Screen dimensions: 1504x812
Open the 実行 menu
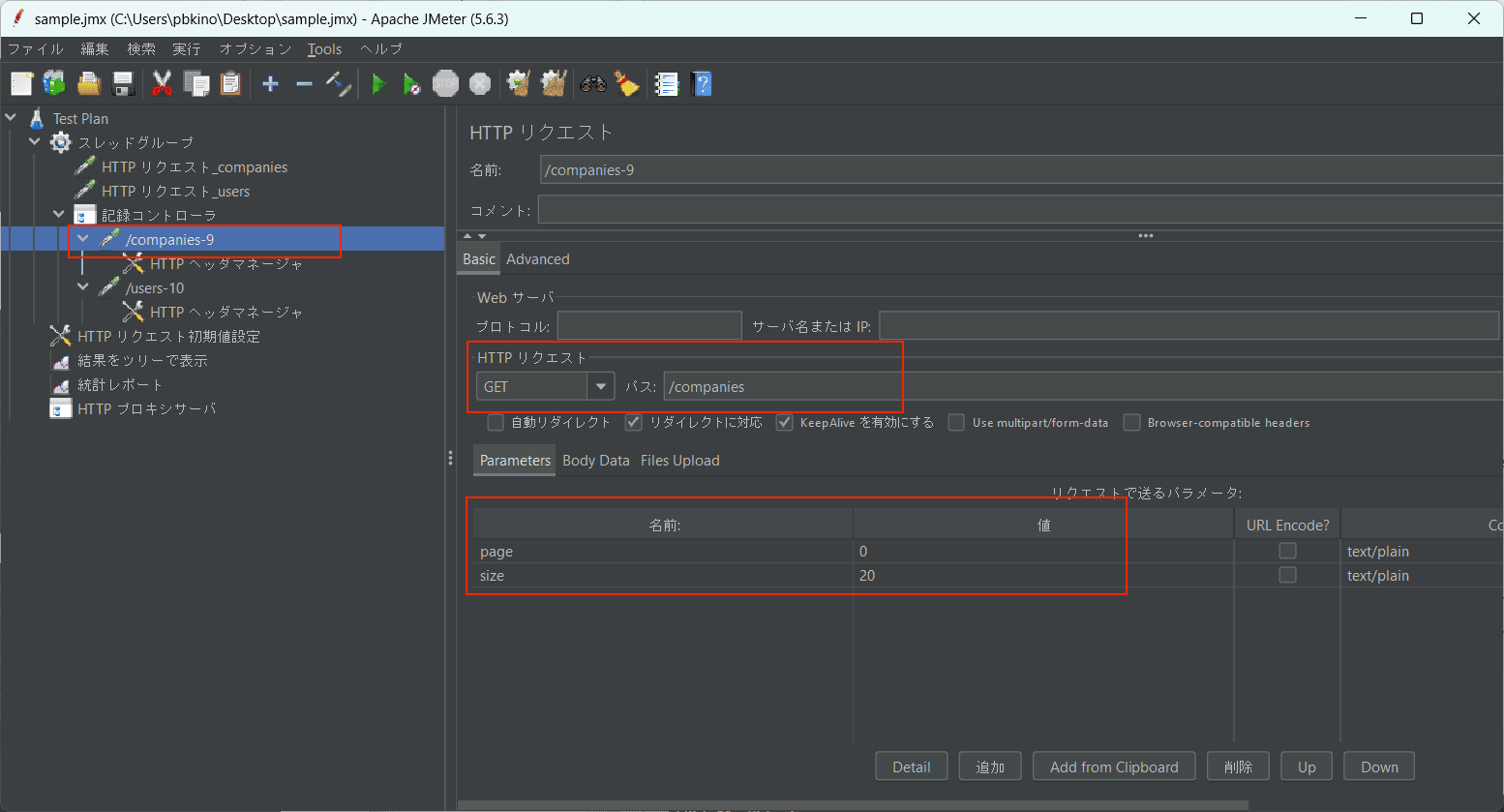pyautogui.click(x=187, y=49)
